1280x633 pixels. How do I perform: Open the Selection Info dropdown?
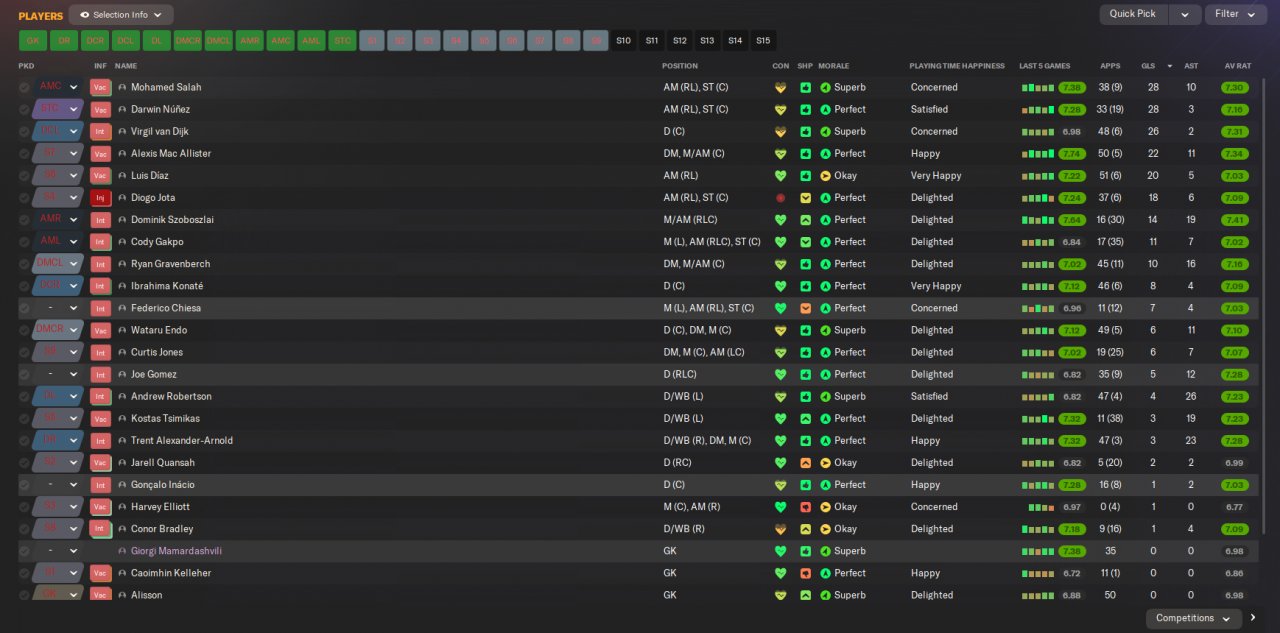(121, 15)
